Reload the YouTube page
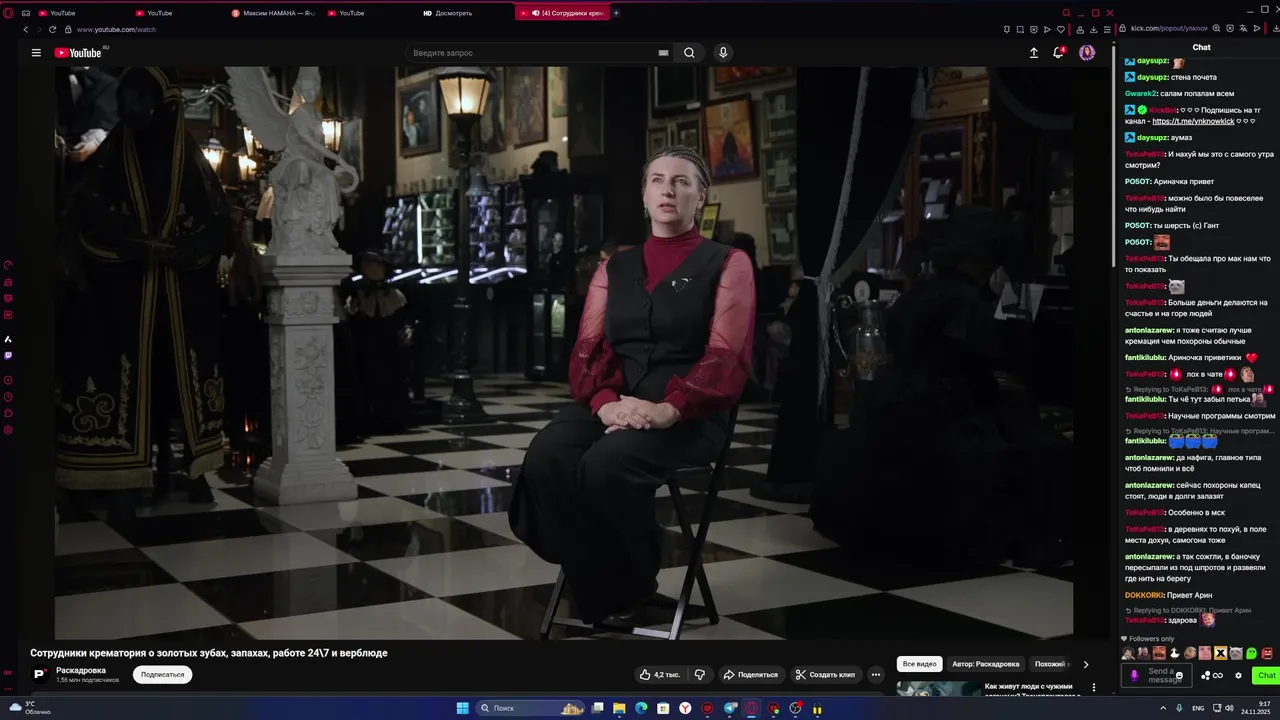The height and width of the screenshot is (720, 1280). [52, 30]
